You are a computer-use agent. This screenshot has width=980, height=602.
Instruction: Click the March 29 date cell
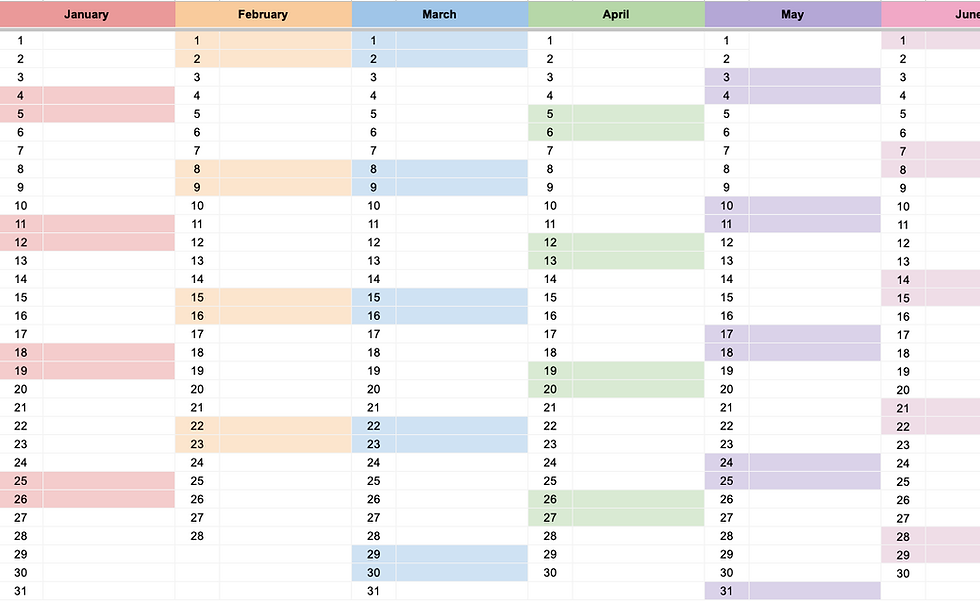(373, 554)
